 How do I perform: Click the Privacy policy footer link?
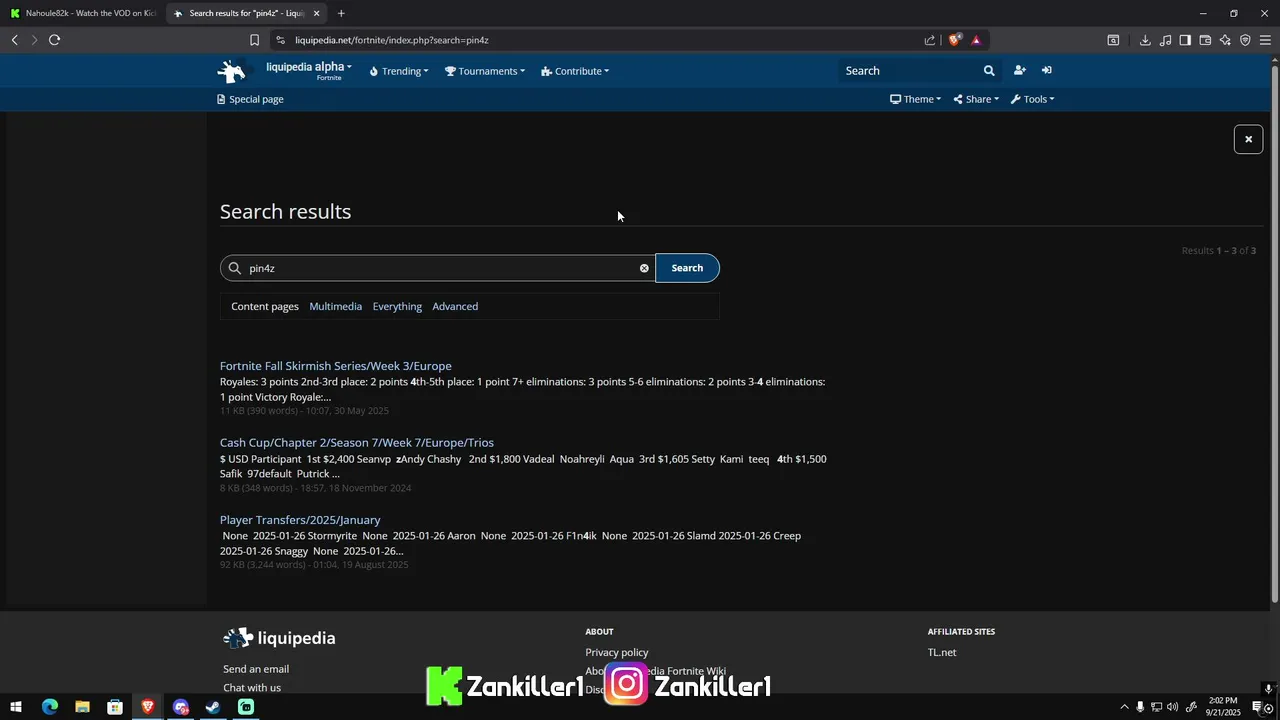[x=617, y=652]
